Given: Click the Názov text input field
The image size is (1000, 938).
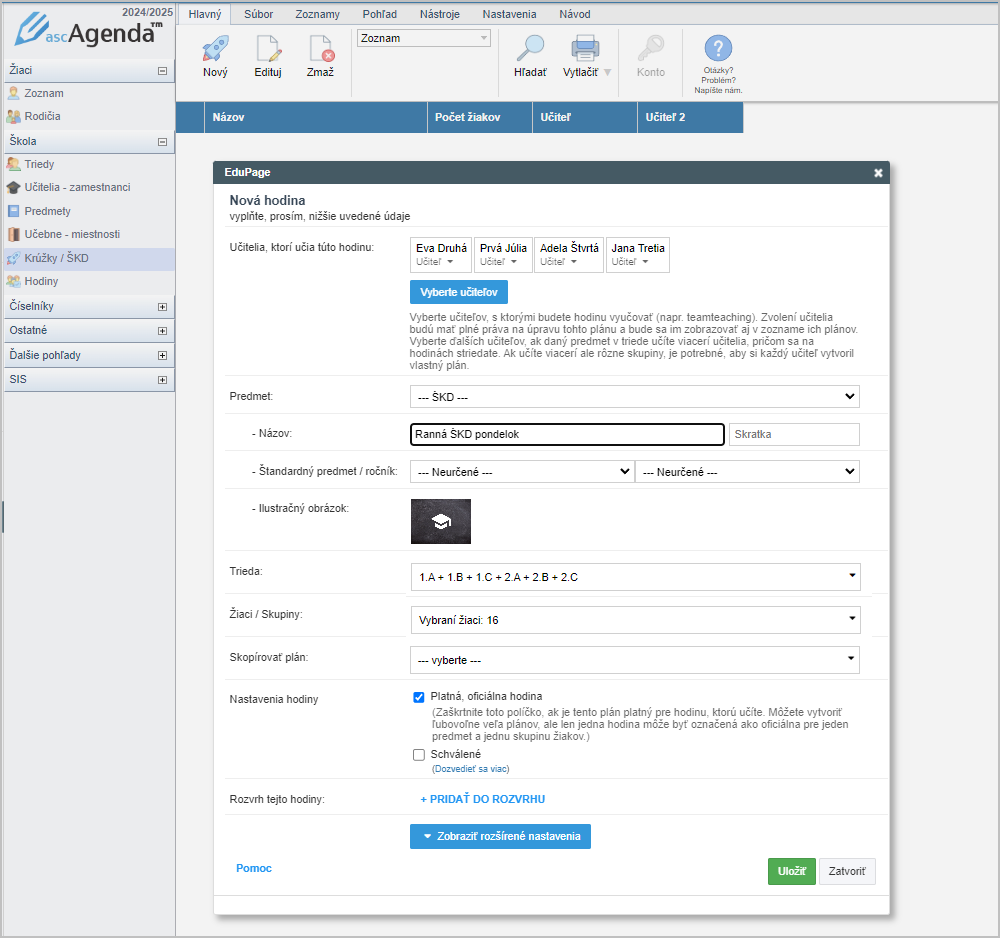Looking at the screenshot, I should point(567,434).
